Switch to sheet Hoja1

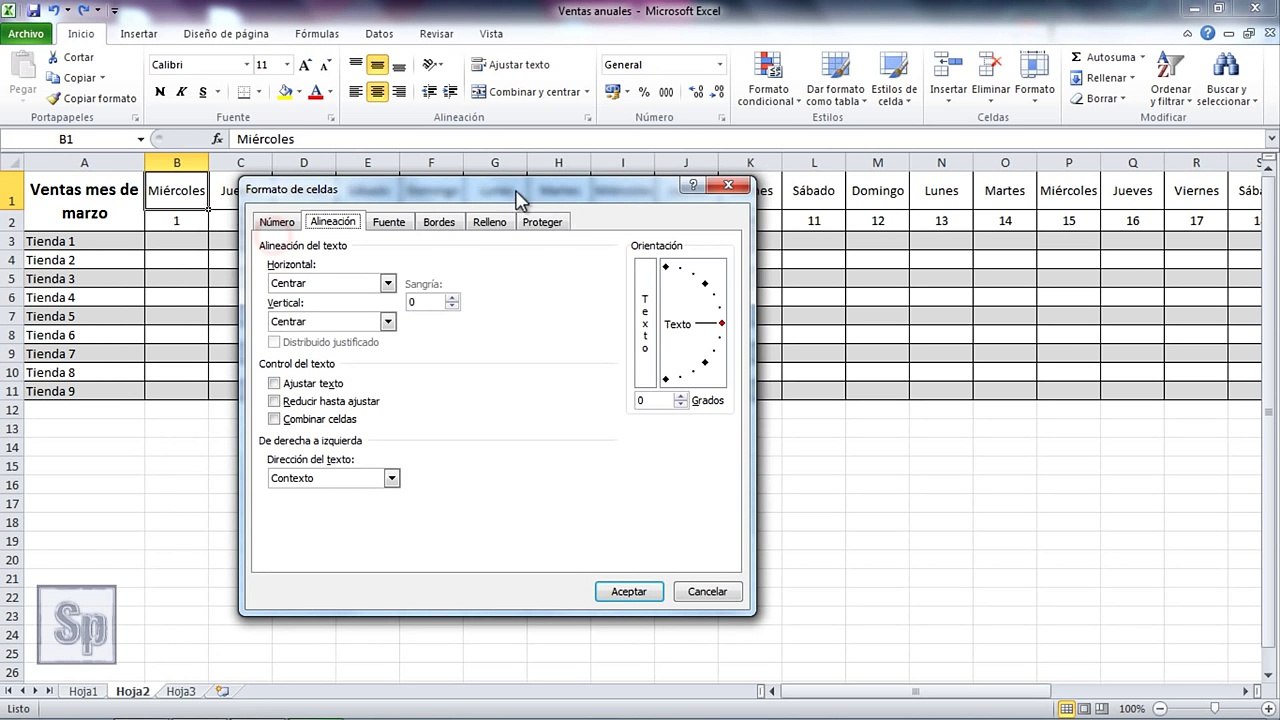tap(84, 691)
